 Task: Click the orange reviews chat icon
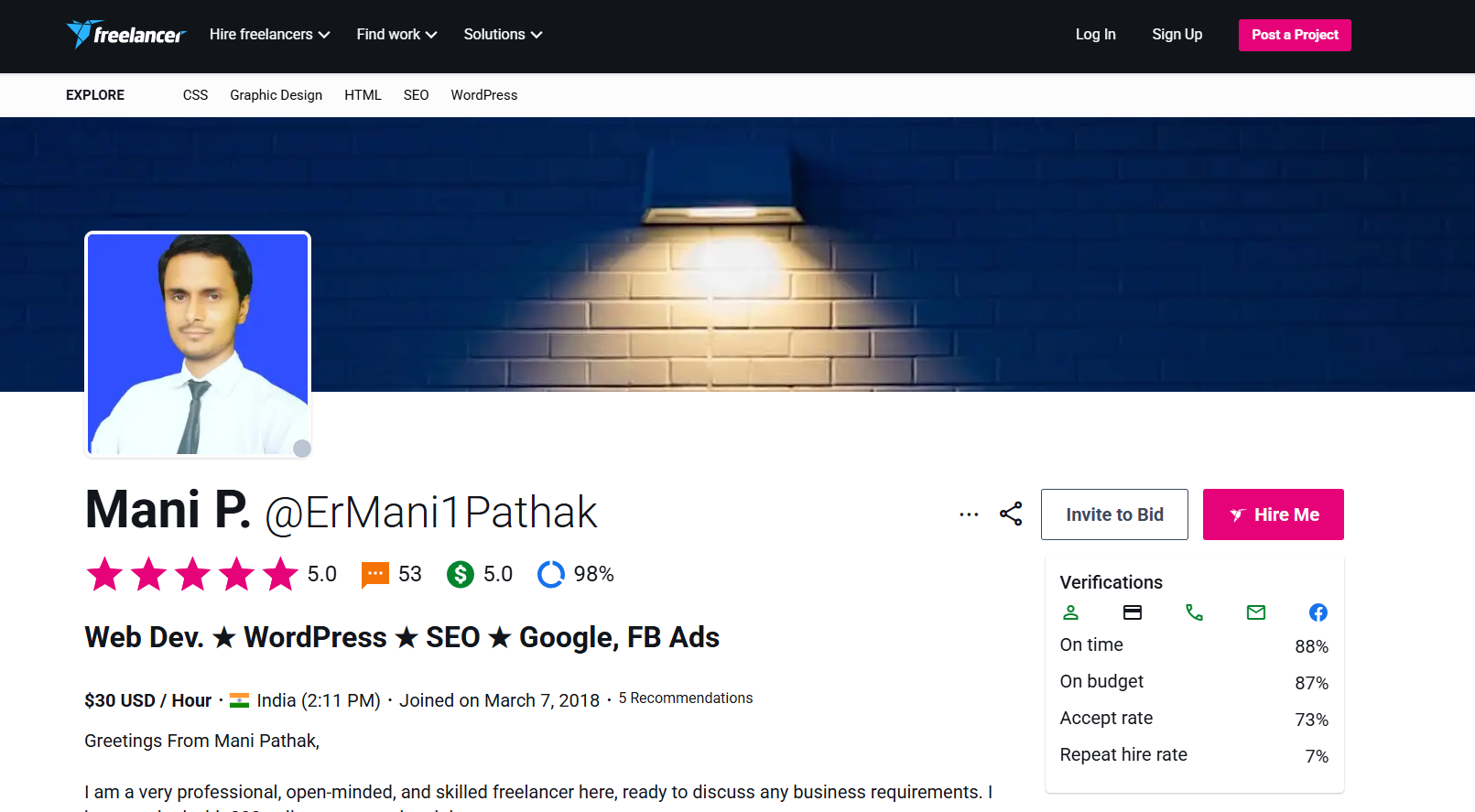point(375,575)
